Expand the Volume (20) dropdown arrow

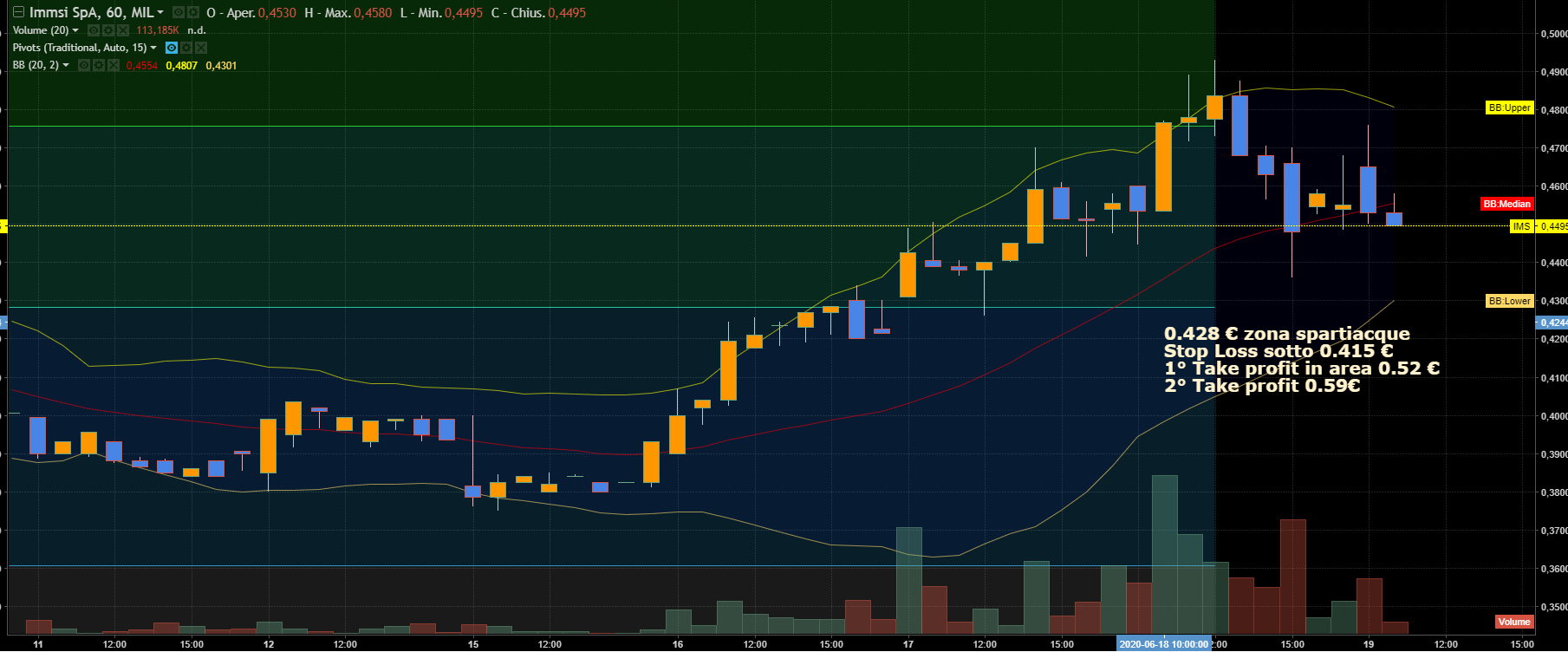(75, 30)
